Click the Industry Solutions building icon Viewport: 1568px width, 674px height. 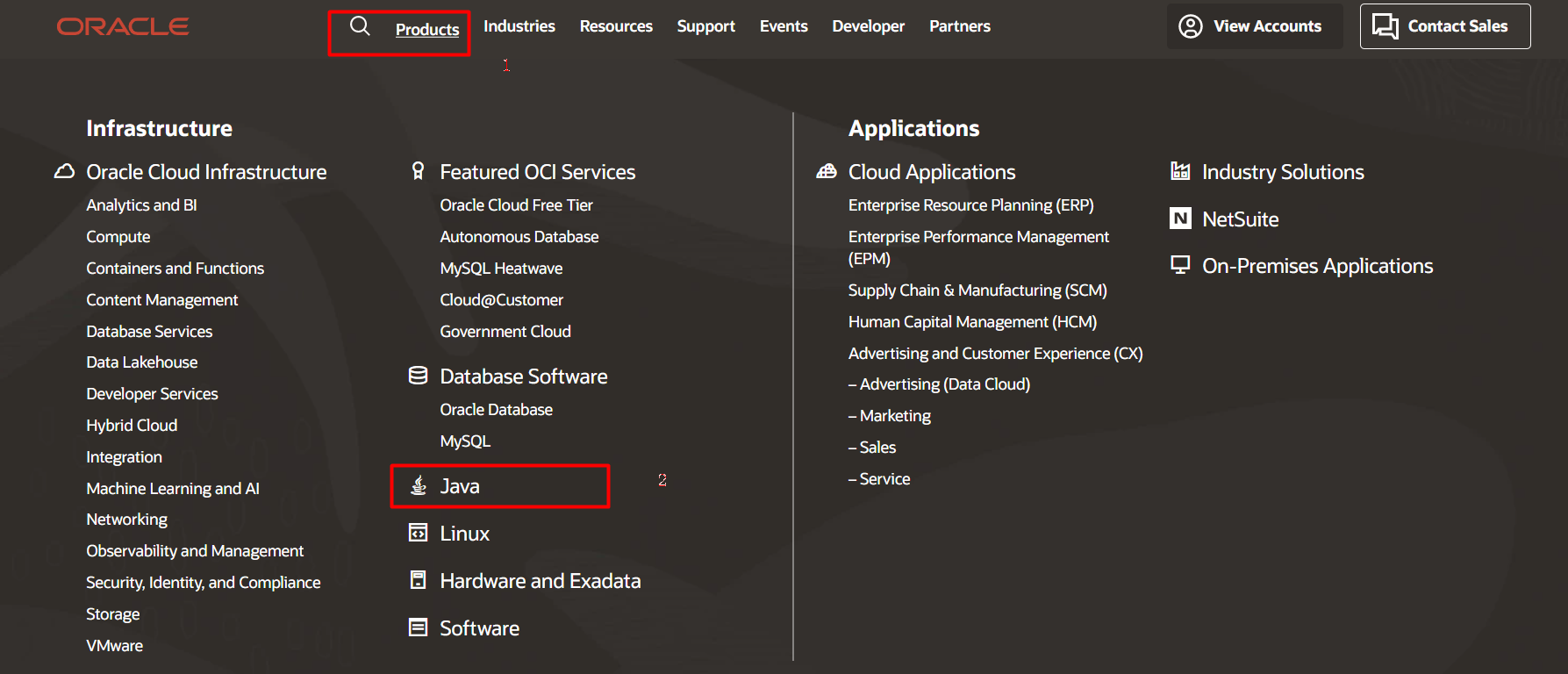(1181, 171)
